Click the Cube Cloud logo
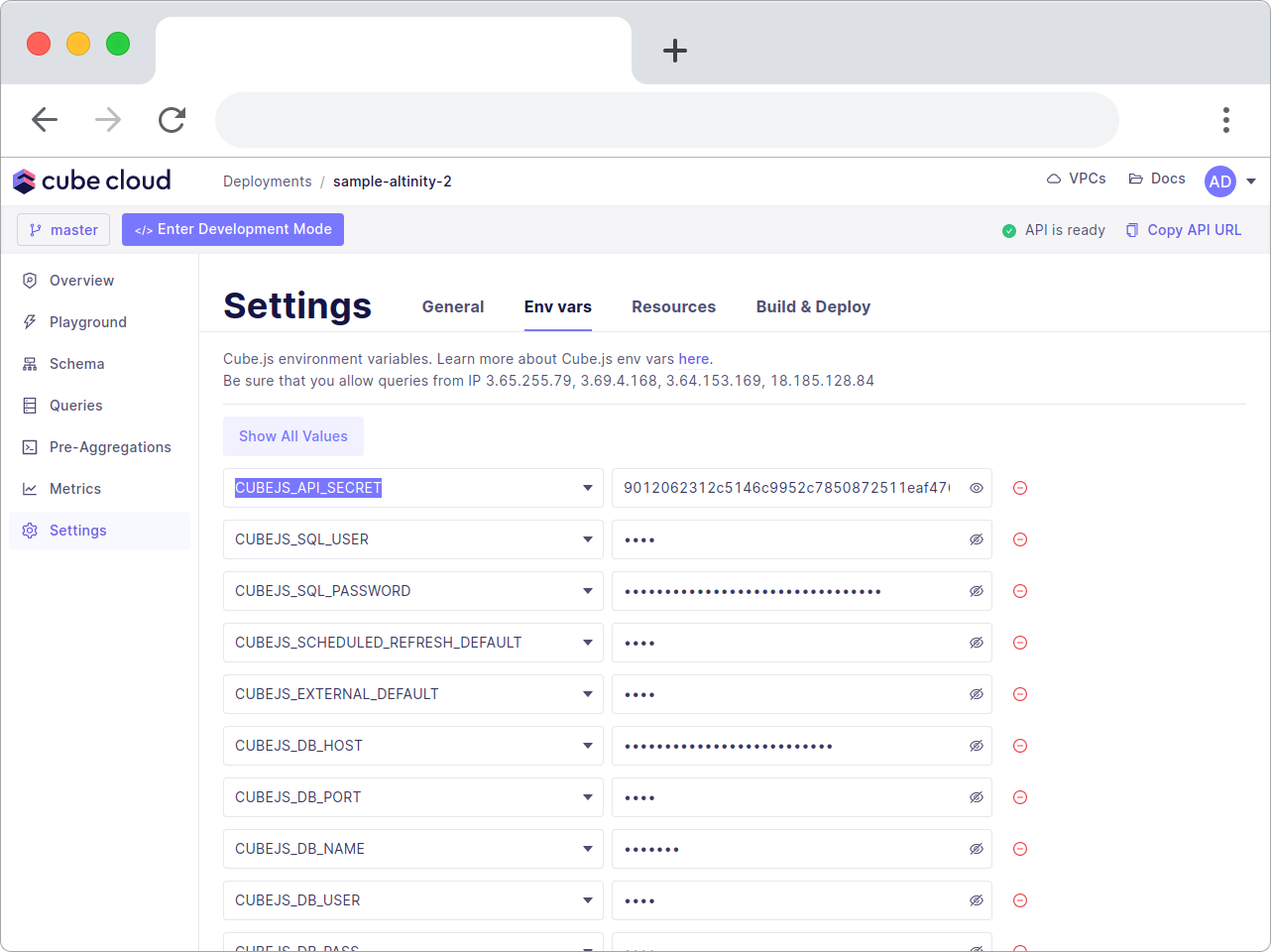The image size is (1271, 952). click(92, 180)
